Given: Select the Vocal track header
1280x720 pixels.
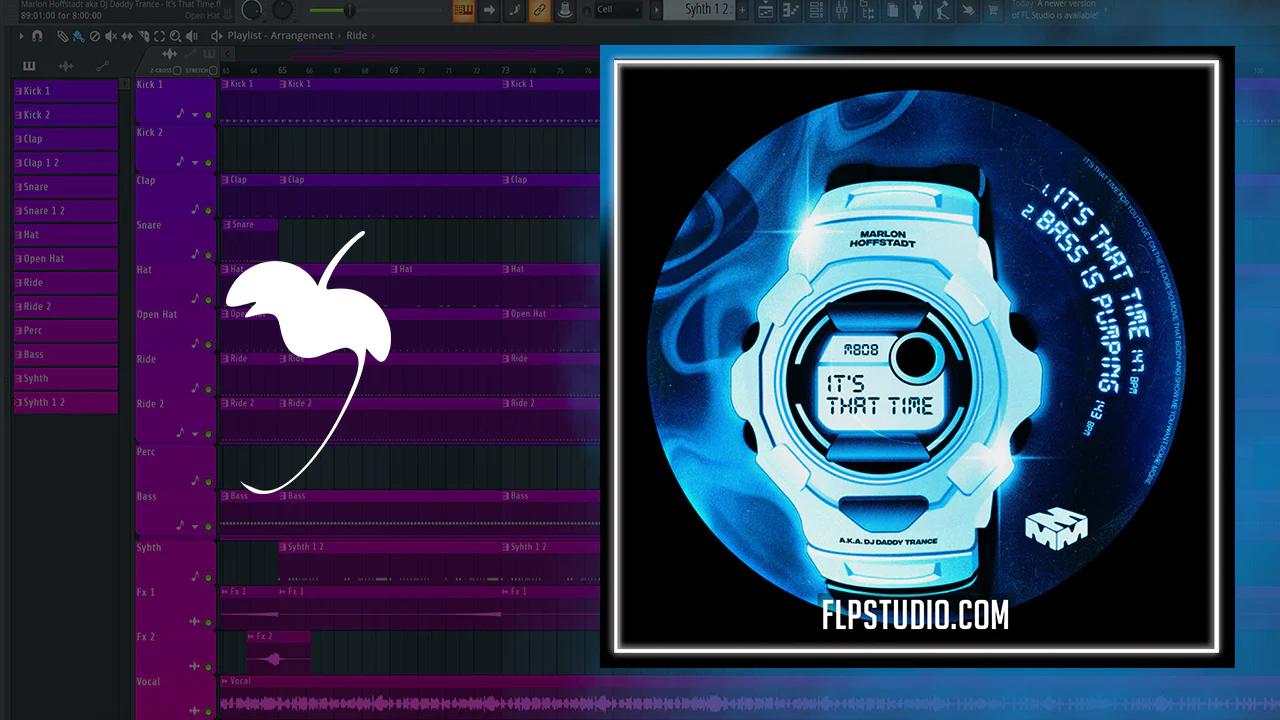Looking at the screenshot, I should click(x=175, y=696).
